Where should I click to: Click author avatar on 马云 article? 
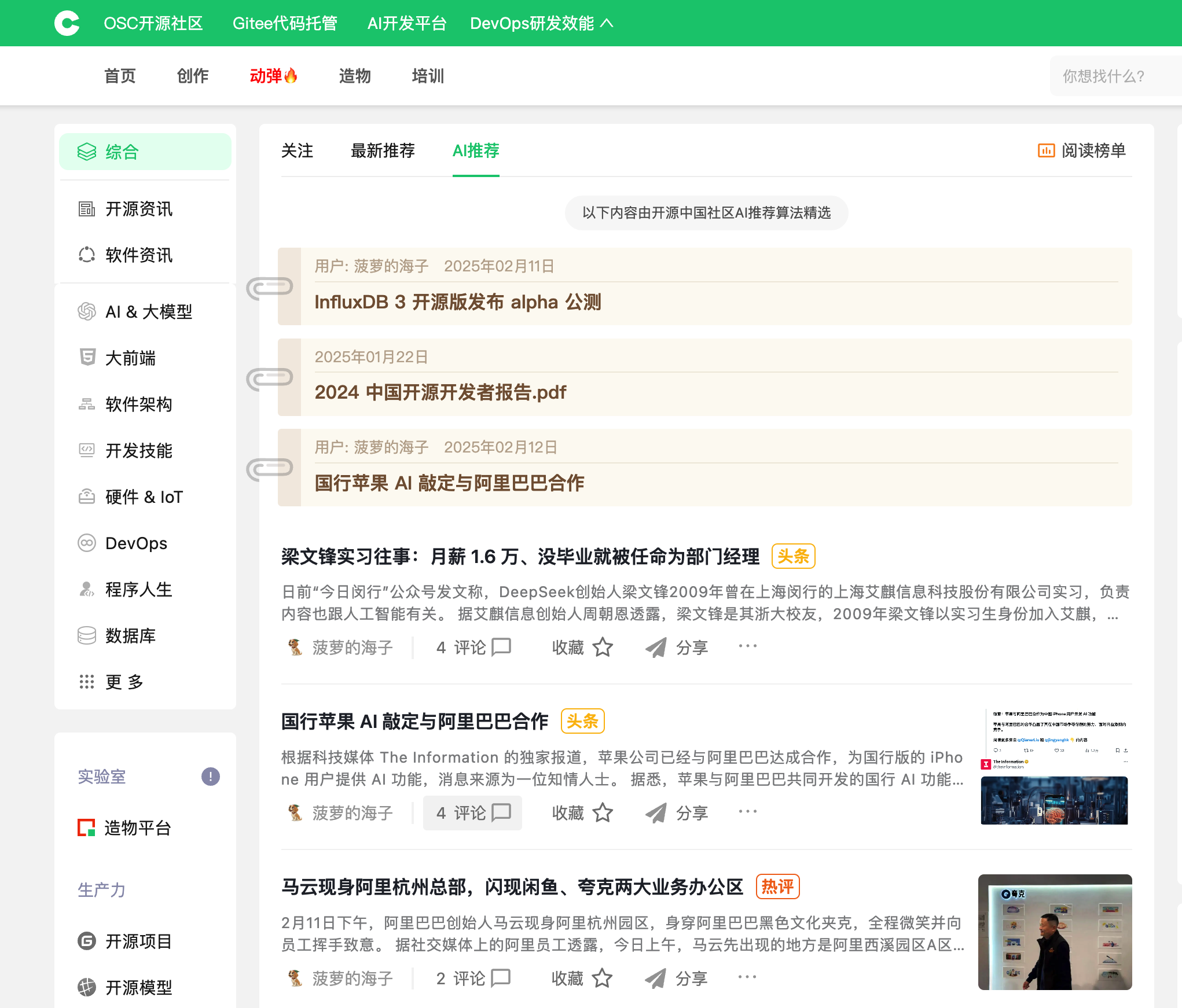(x=295, y=978)
